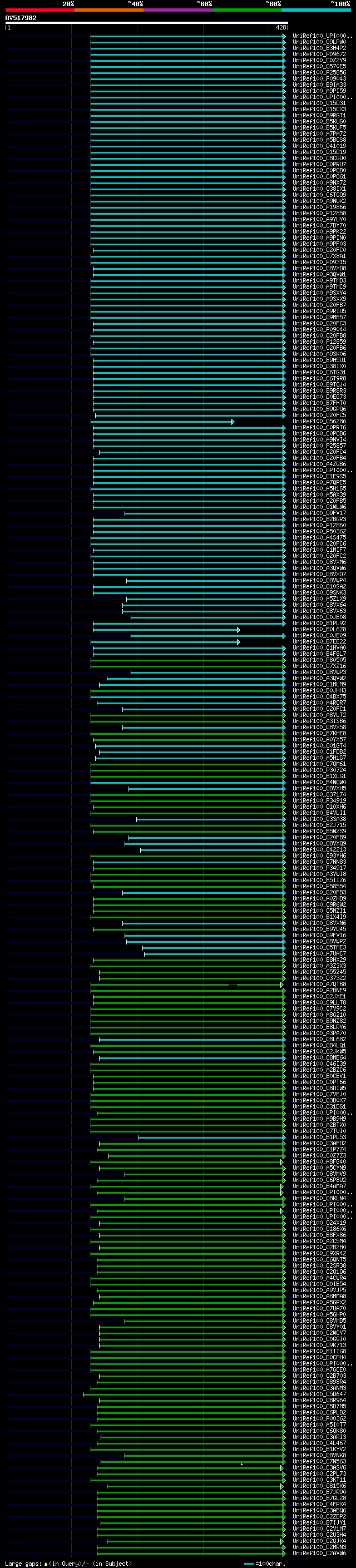Select hit label UniRef100_C0PRT6

pyautogui.click(x=319, y=428)
